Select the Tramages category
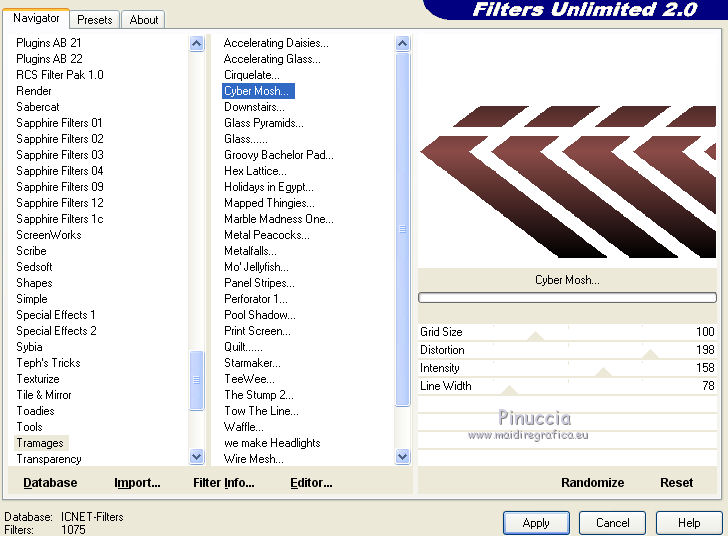This screenshot has width=728, height=536. 40,443
